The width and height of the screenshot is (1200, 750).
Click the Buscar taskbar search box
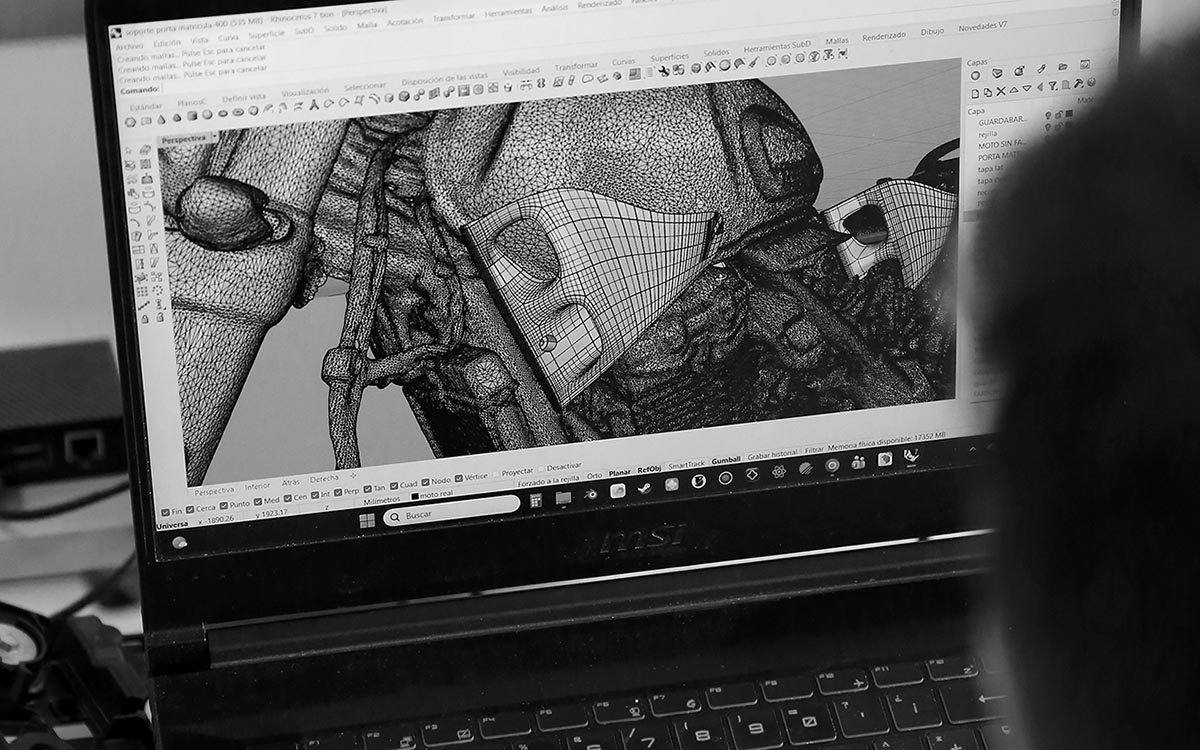click(x=452, y=511)
